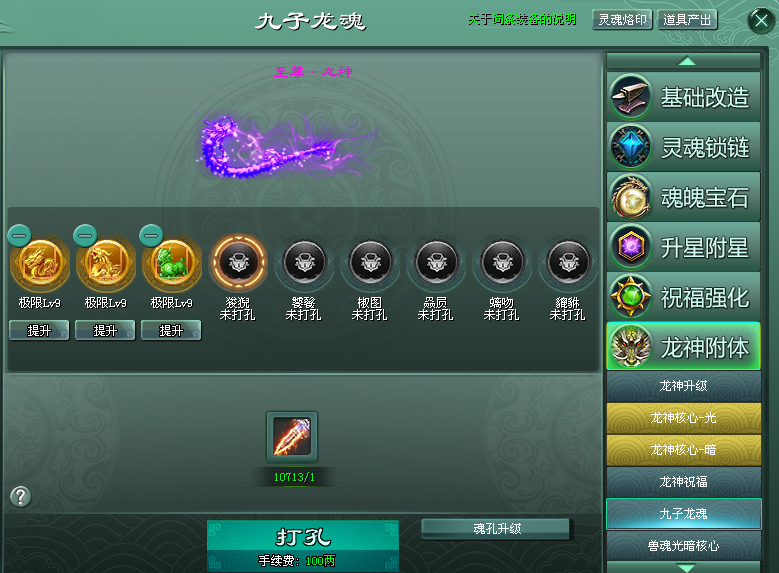Viewport: 779px width, 573px height.
Task: Open the question mark help icon
Action: tap(20, 496)
